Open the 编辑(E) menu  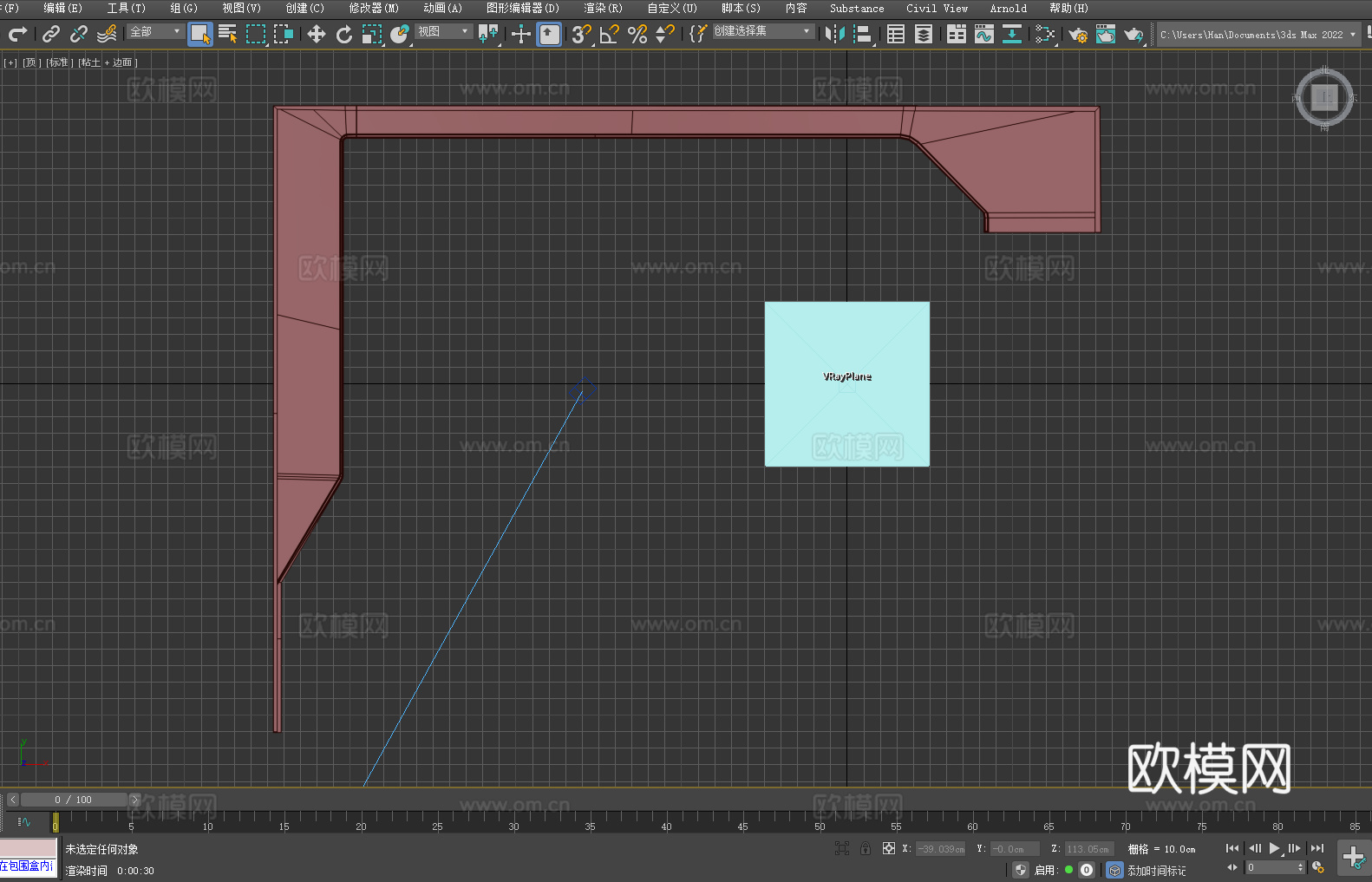(x=63, y=8)
